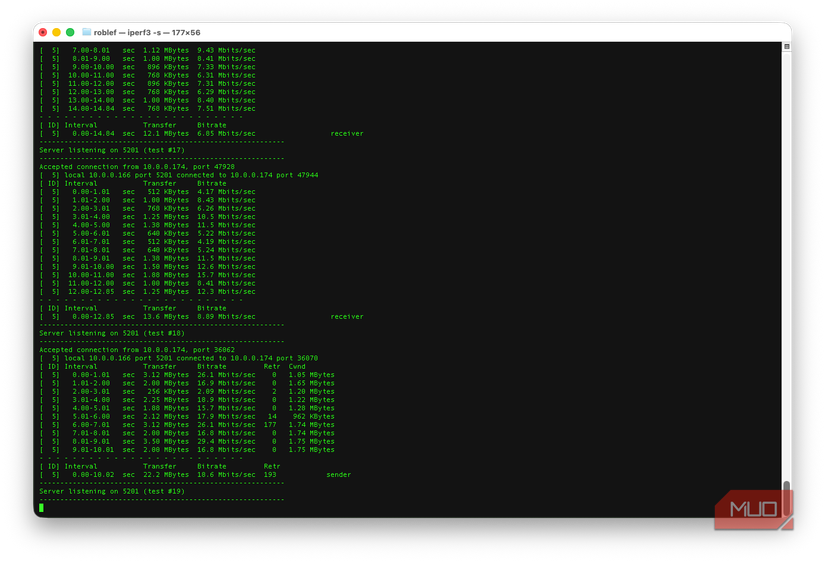This screenshot has width=825, height=562.
Task: Click the Cwnd value '1.65 MBytes'
Action: click(311, 384)
